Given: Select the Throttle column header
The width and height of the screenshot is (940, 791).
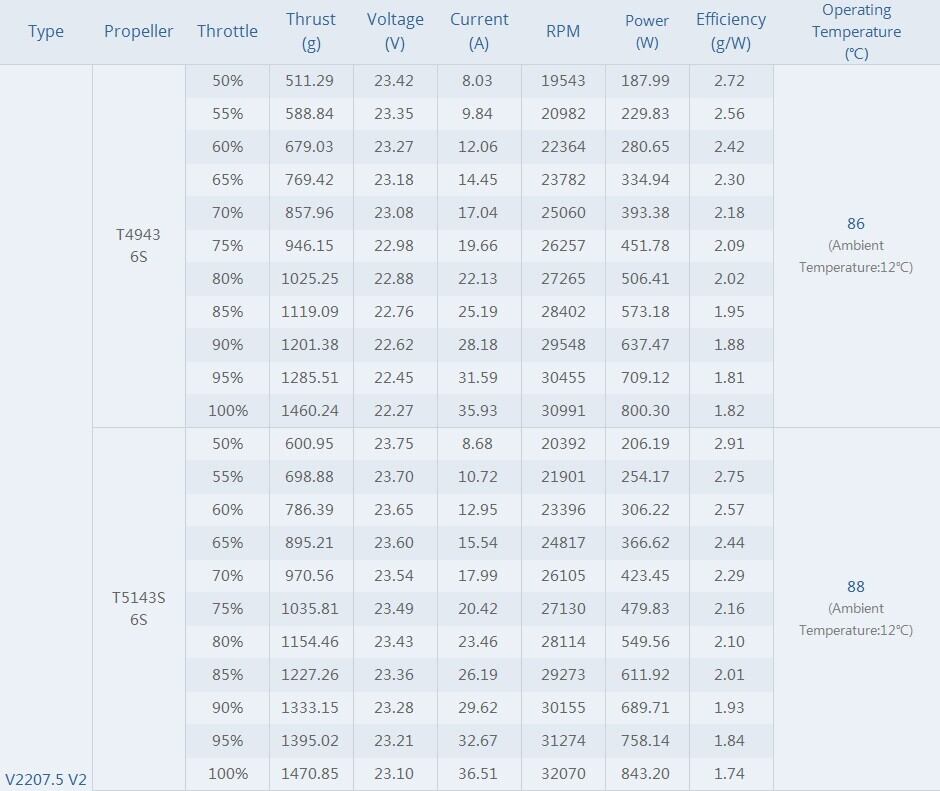Looking at the screenshot, I should point(227,31).
